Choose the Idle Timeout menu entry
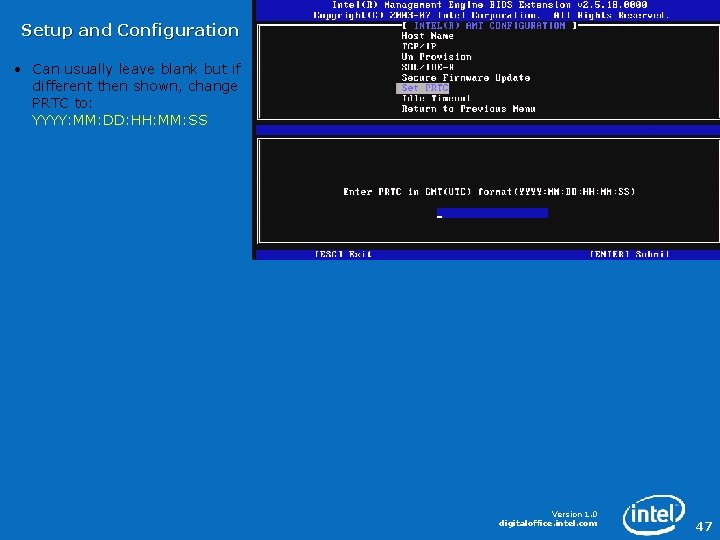 click(436, 98)
